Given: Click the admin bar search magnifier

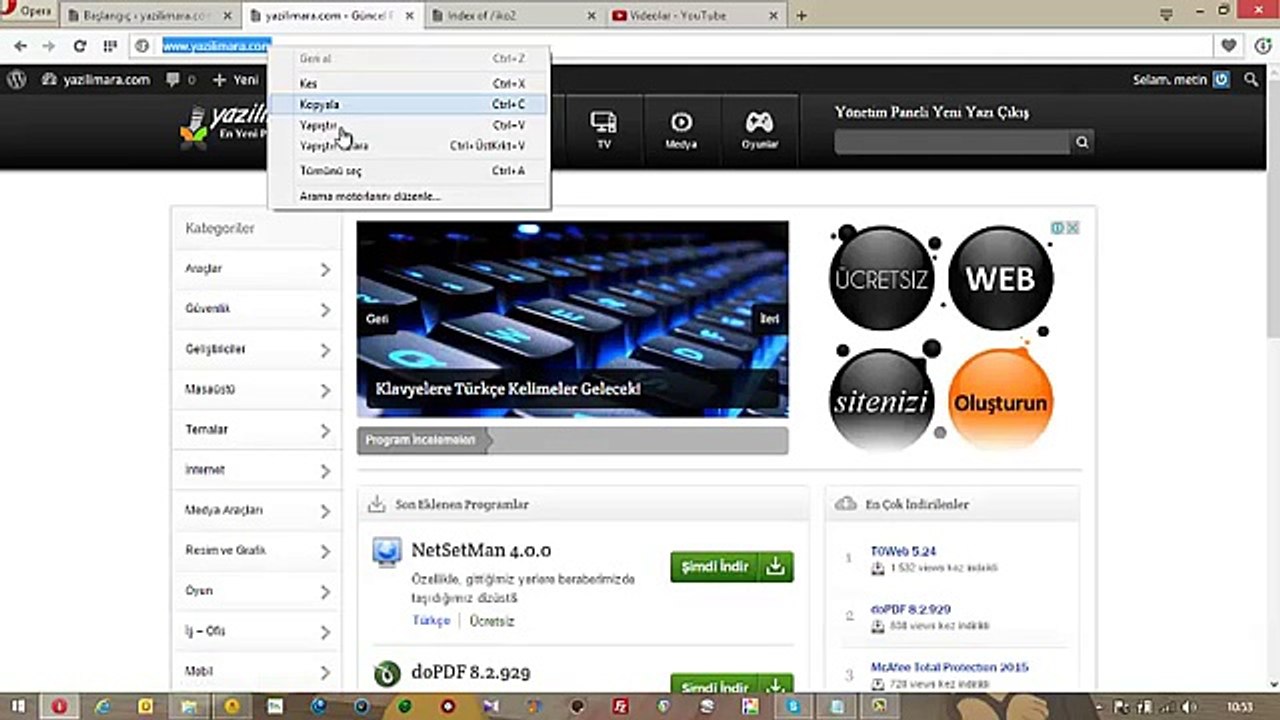Looking at the screenshot, I should [1251, 80].
